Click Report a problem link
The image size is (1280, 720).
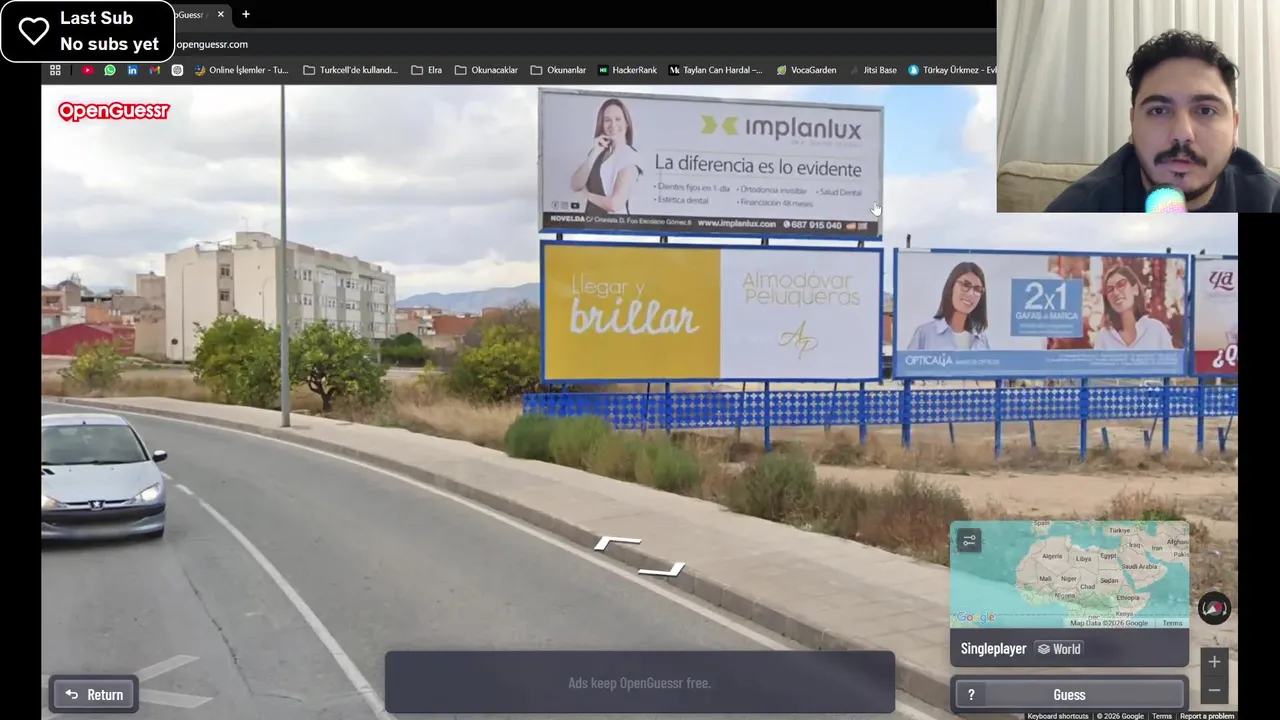1207,716
